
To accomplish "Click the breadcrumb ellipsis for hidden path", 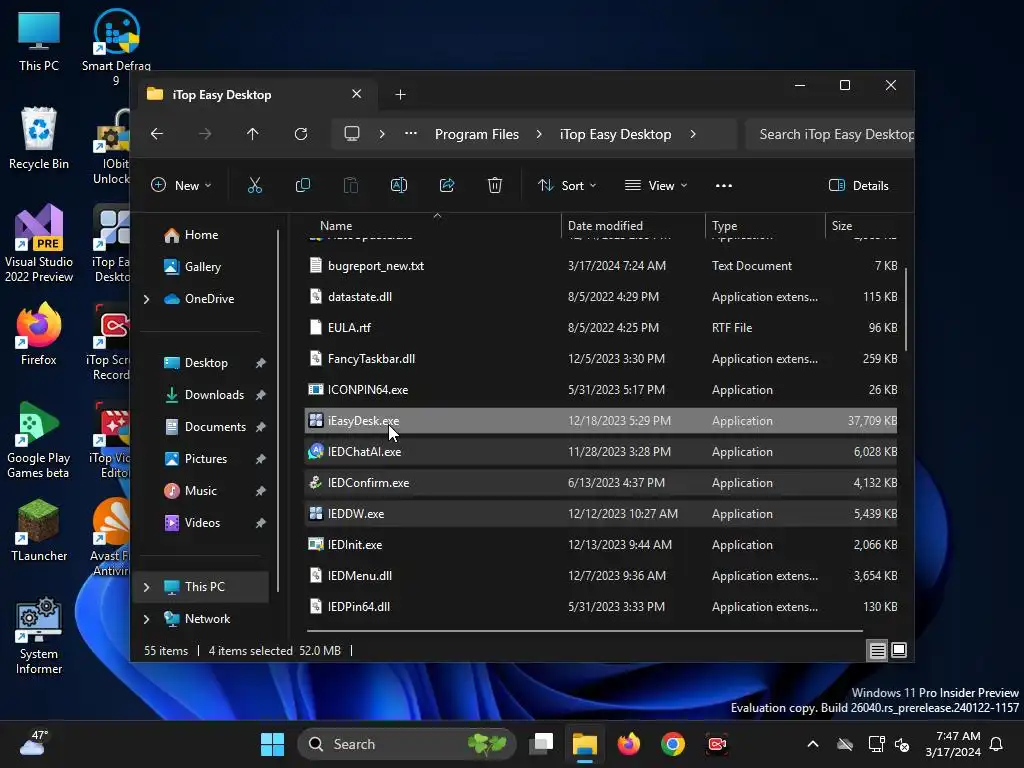I will pos(411,134).
